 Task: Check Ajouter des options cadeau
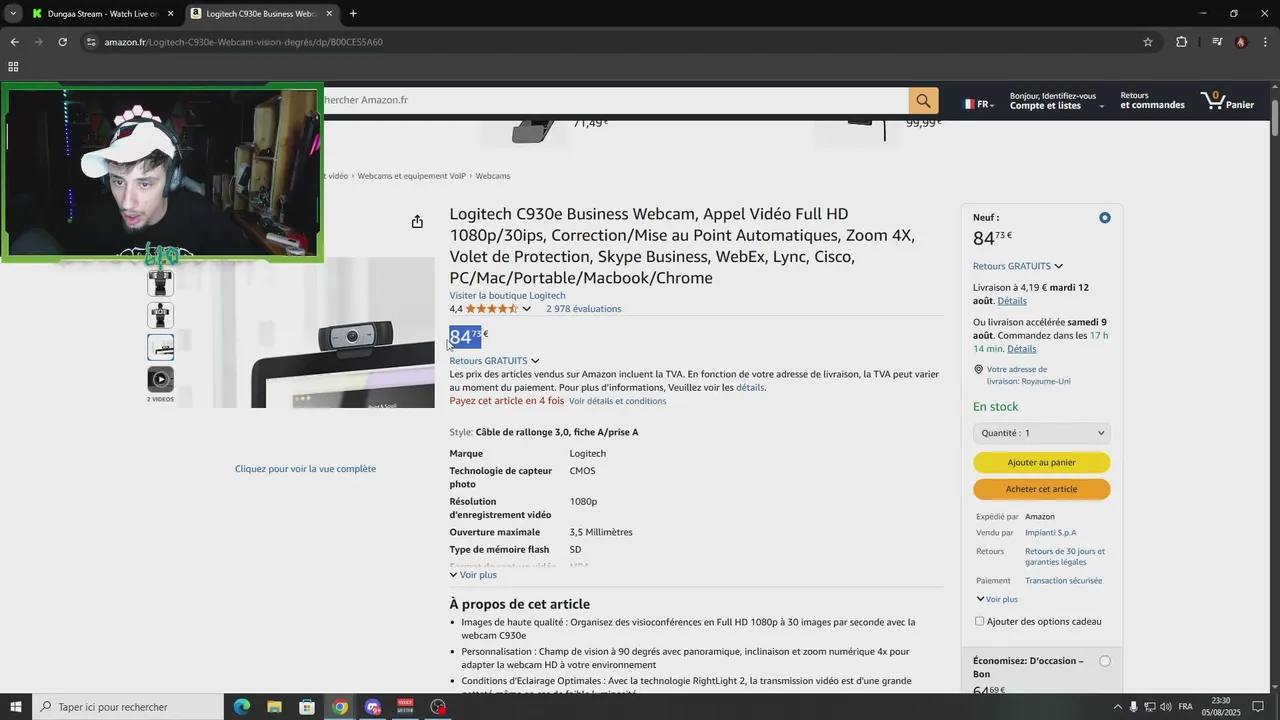pyautogui.click(x=980, y=621)
